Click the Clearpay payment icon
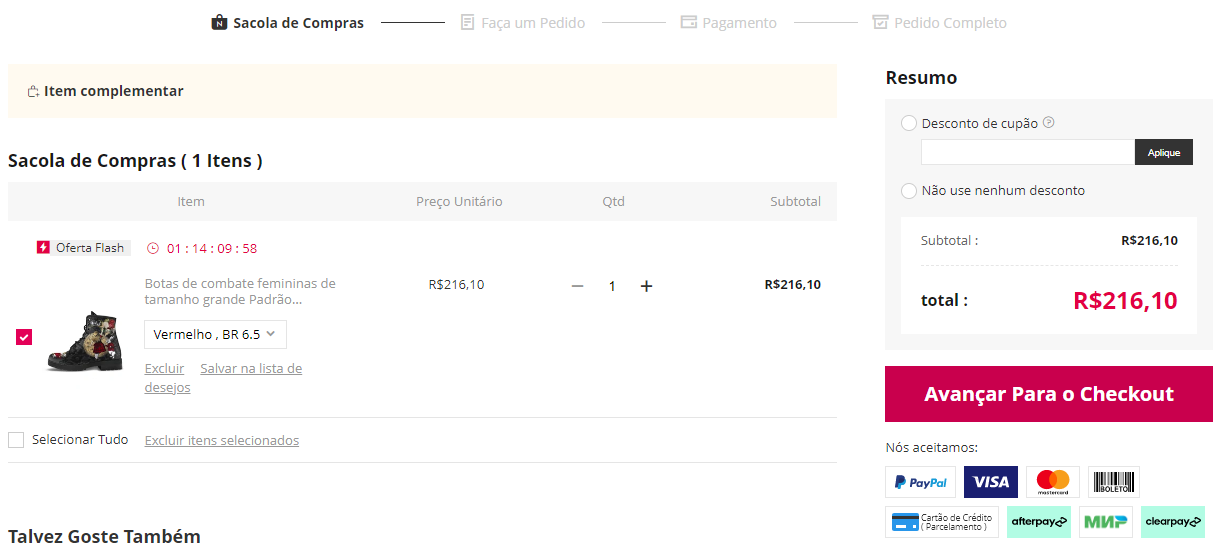1223x544 pixels. [1172, 521]
